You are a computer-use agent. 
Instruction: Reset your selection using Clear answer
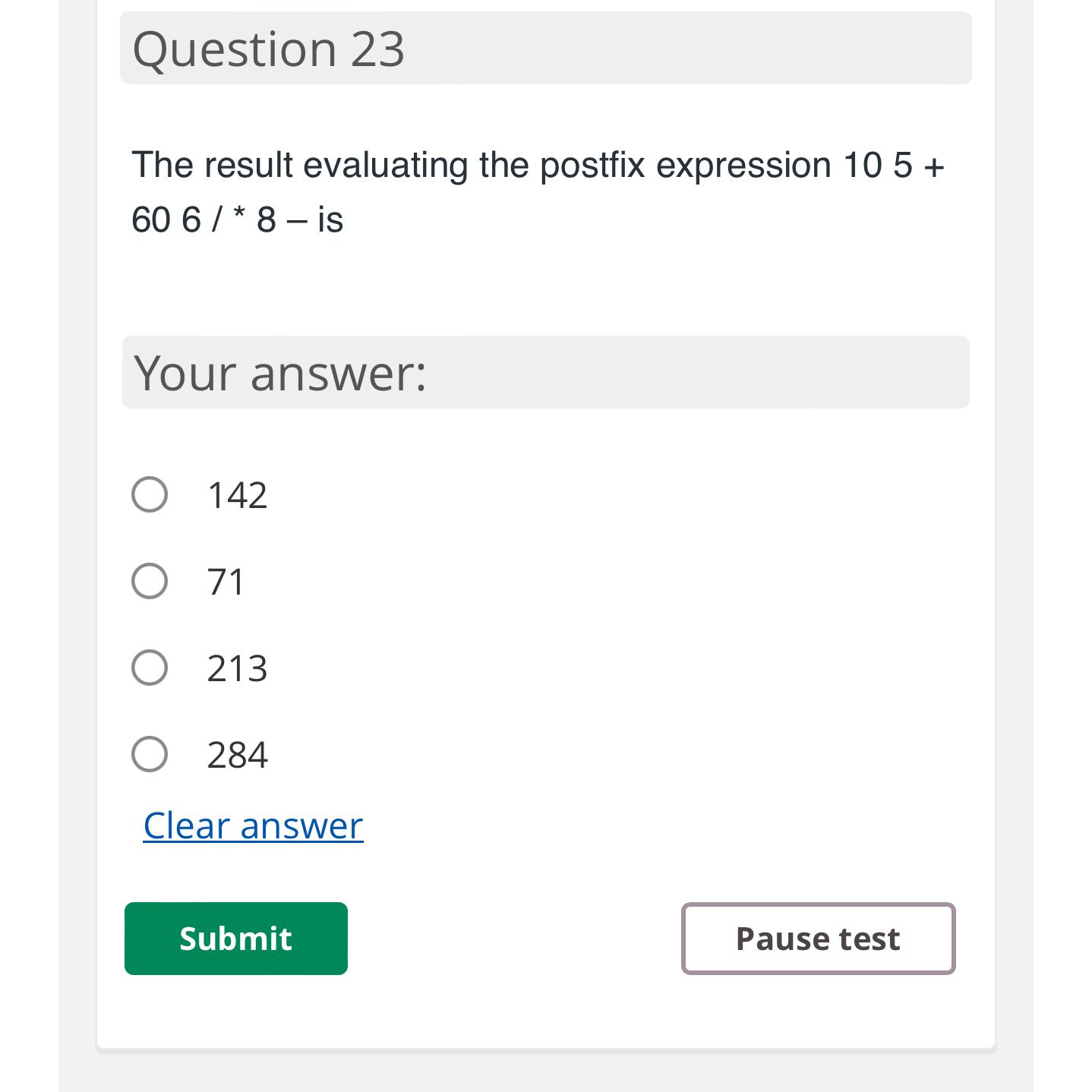(252, 825)
